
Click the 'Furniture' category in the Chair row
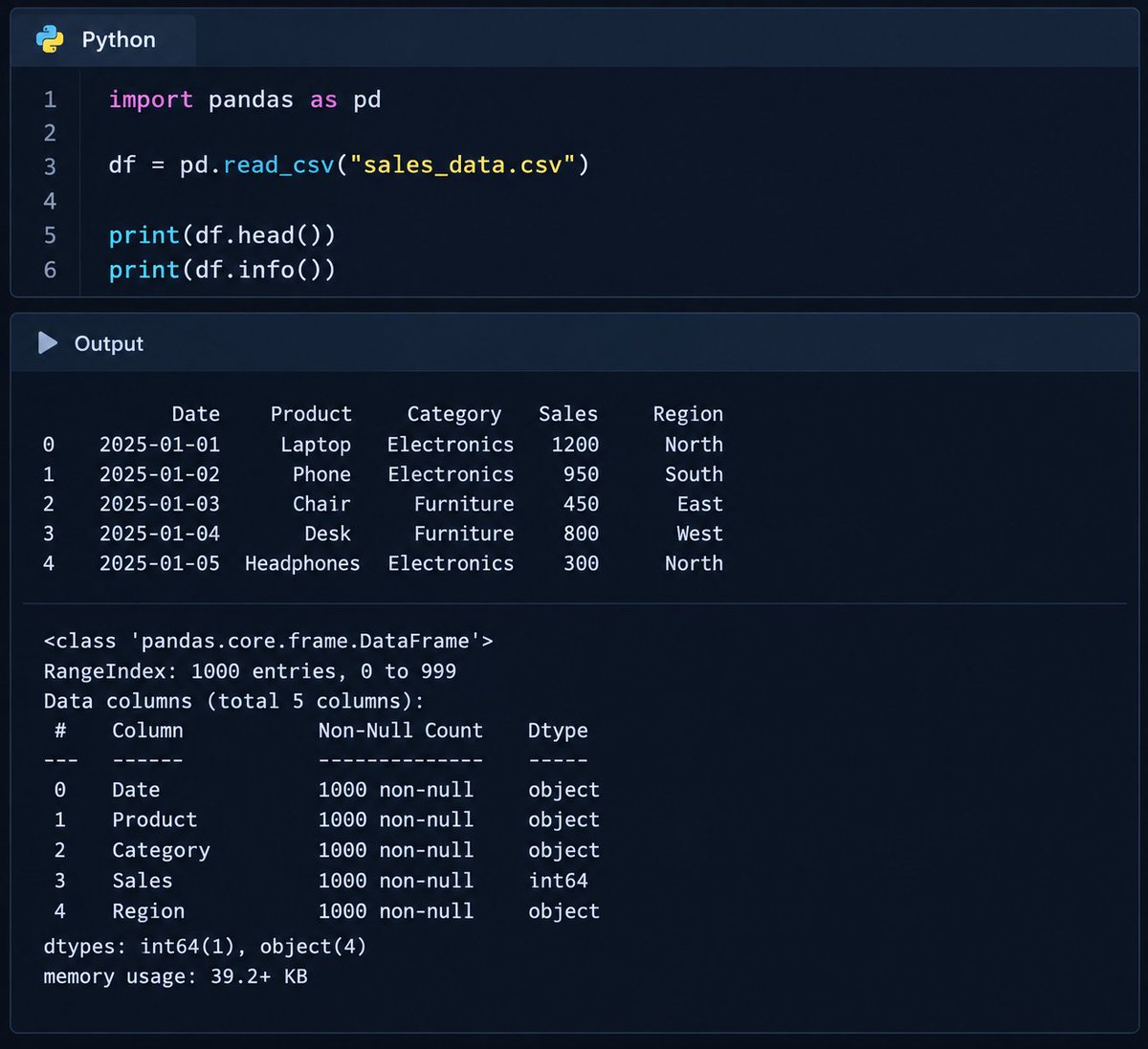coord(464,504)
